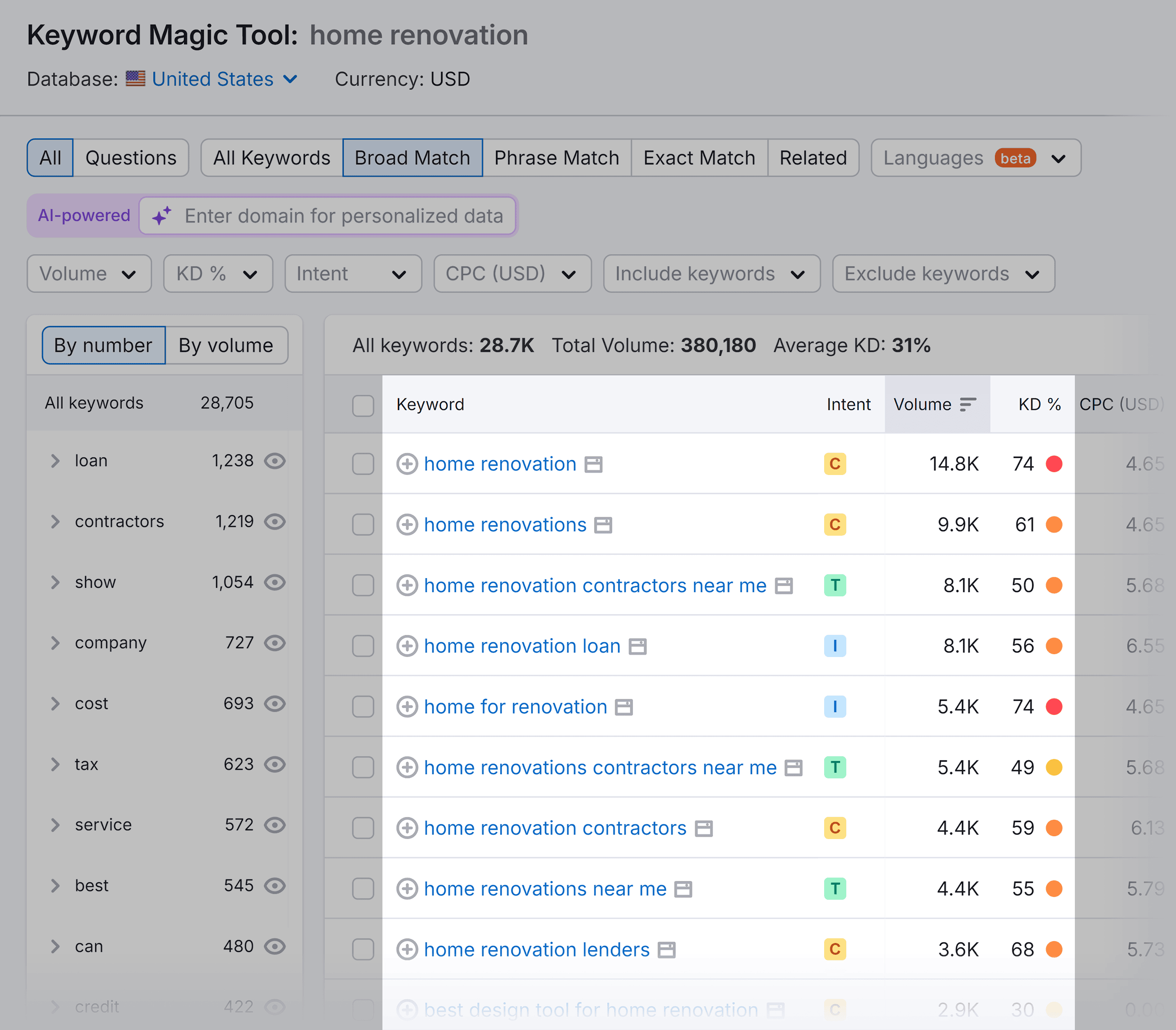Image resolution: width=1176 pixels, height=1030 pixels.
Task: Switch to the Questions tab
Action: point(131,158)
